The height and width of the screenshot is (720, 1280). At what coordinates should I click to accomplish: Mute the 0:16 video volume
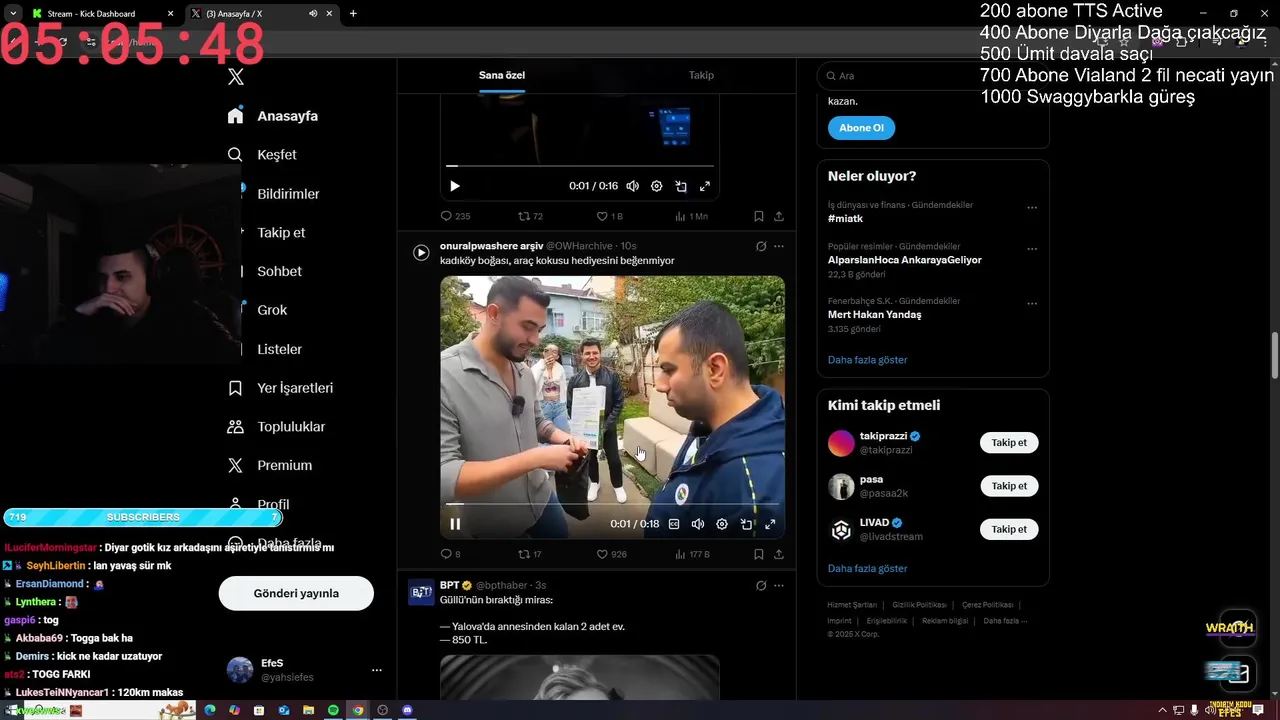coord(633,186)
